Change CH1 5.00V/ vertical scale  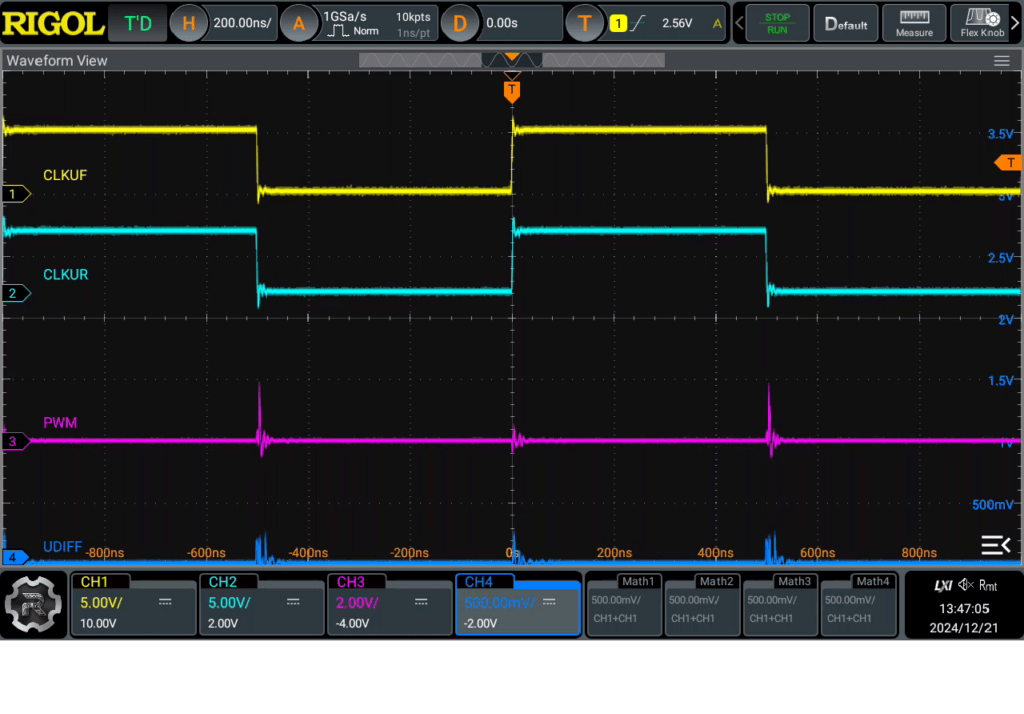101,602
